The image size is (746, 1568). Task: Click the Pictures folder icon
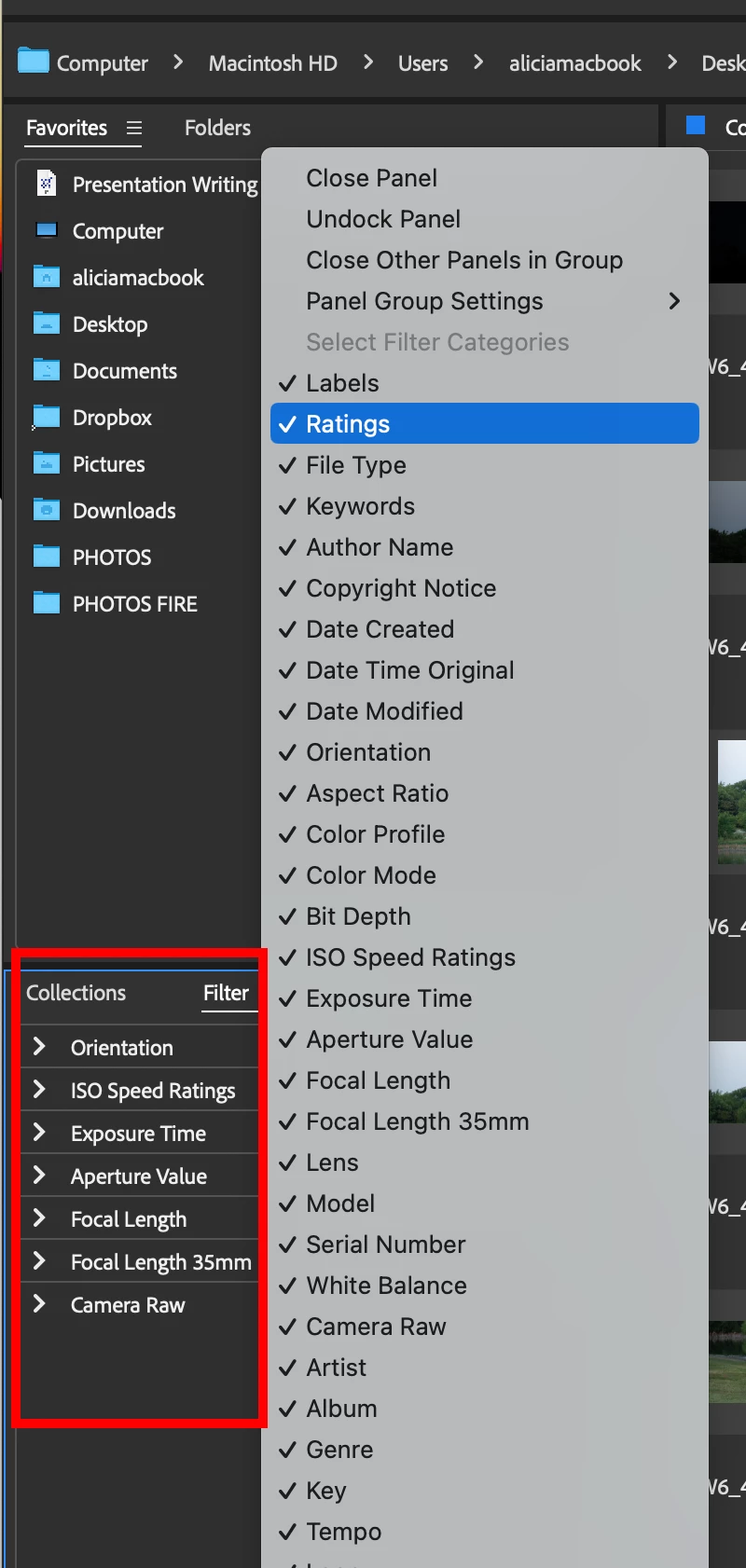(x=46, y=463)
